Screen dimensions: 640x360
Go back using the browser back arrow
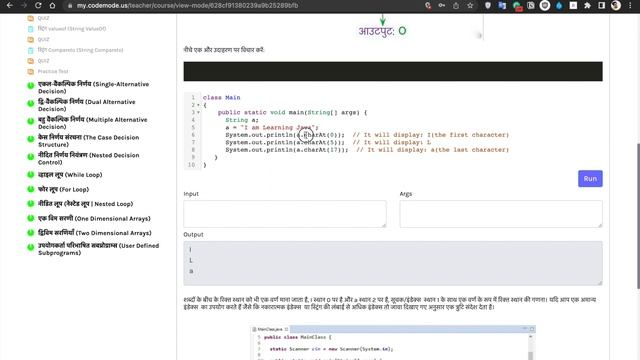point(10,6)
